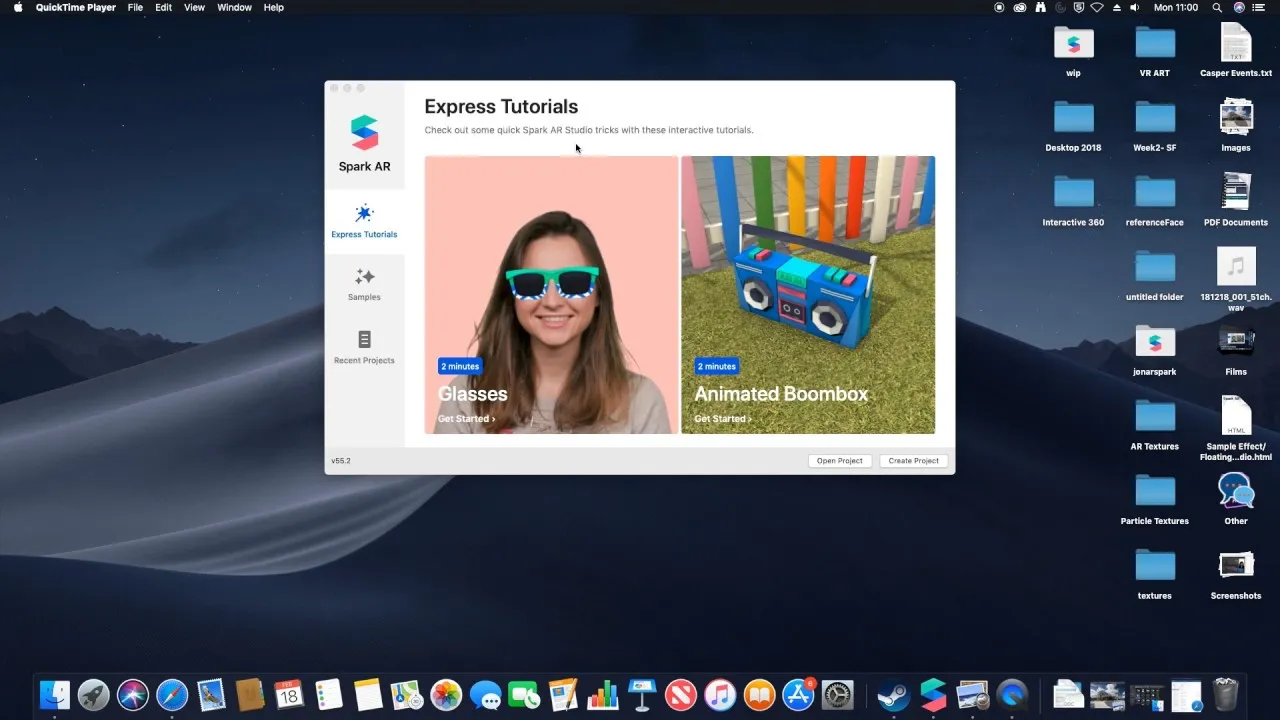Open Launchpad from the Dock
1280x720 pixels.
tap(94, 694)
